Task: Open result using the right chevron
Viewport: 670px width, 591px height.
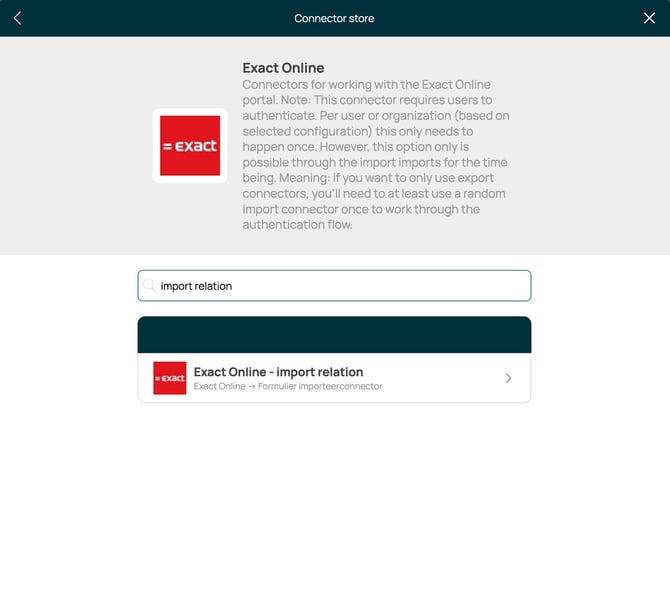Action: coord(508,378)
